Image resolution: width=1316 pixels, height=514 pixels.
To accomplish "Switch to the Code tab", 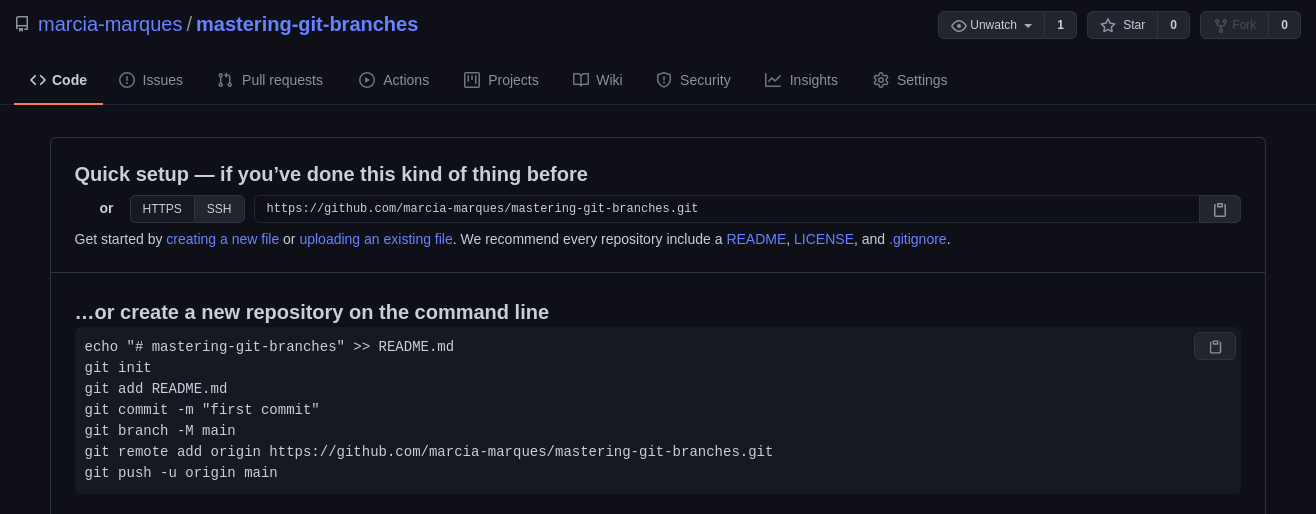I will [x=58, y=80].
